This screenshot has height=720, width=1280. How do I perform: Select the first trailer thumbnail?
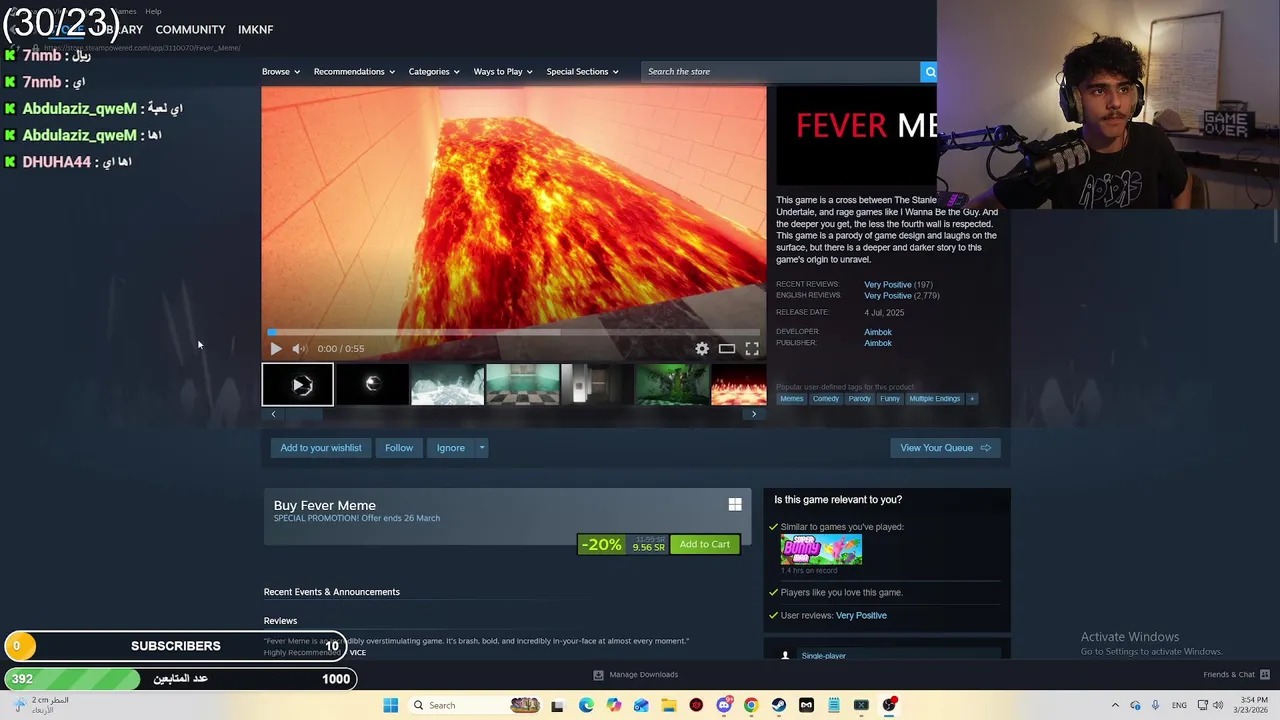pyautogui.click(x=298, y=385)
